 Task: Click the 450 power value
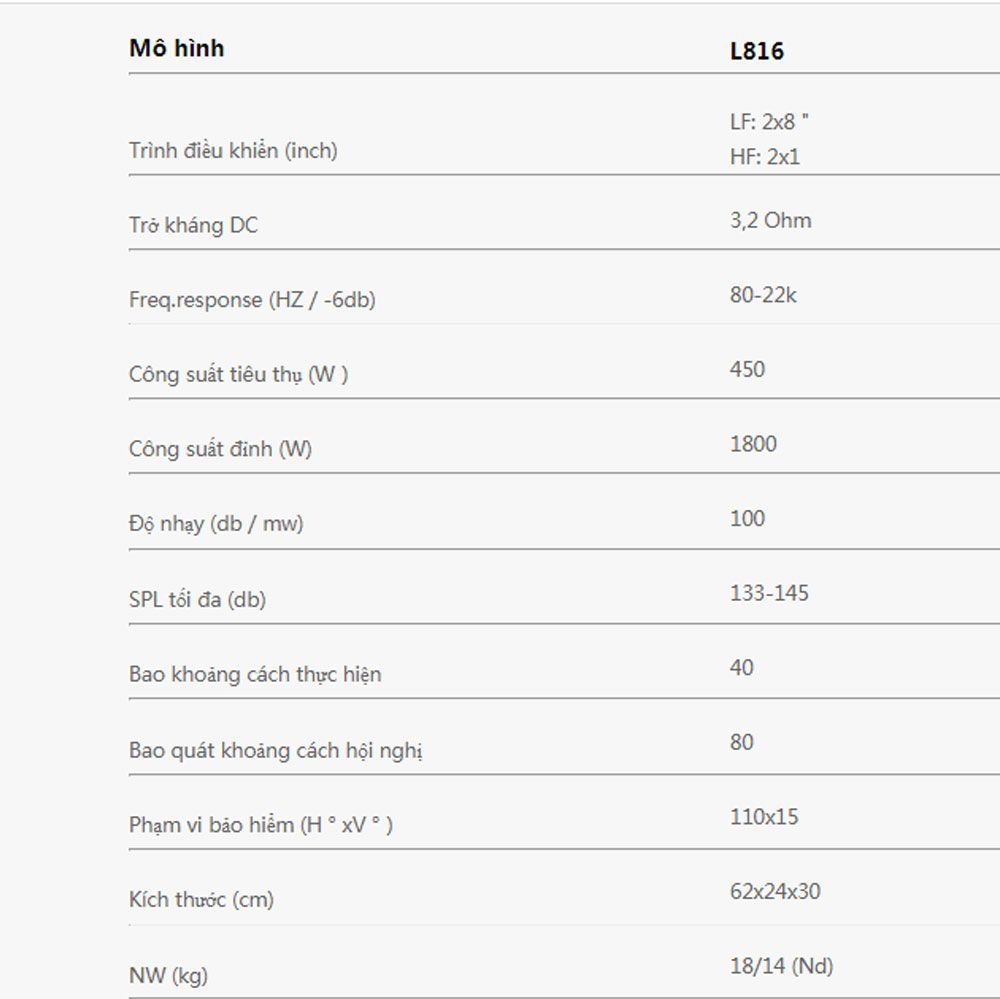(x=747, y=369)
